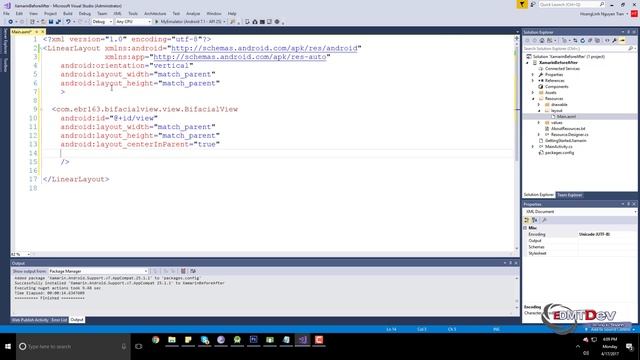Click the Quick Launch search box
This screenshot has width=640, height=360.
pyautogui.click(x=571, y=4)
